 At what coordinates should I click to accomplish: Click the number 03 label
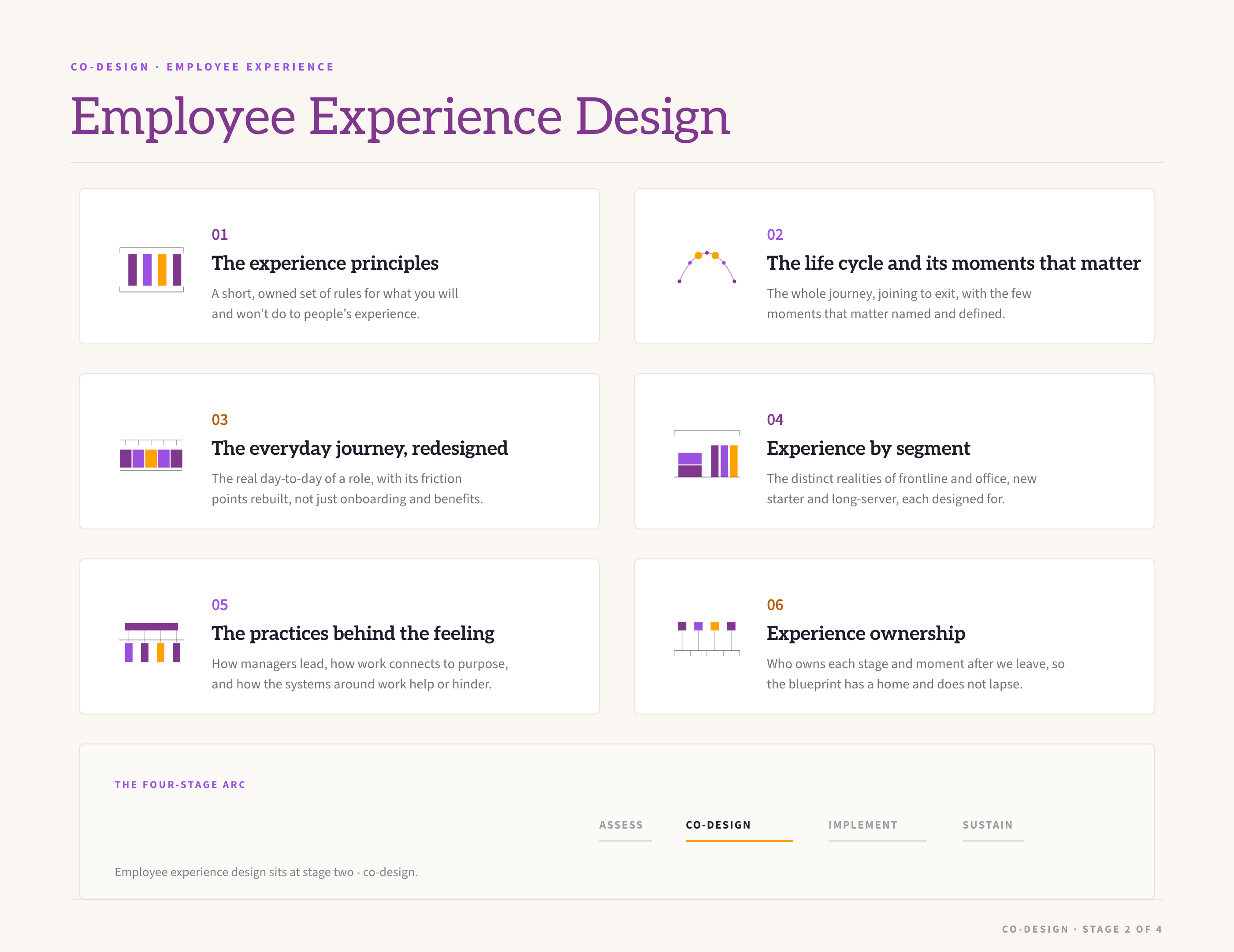tap(220, 420)
